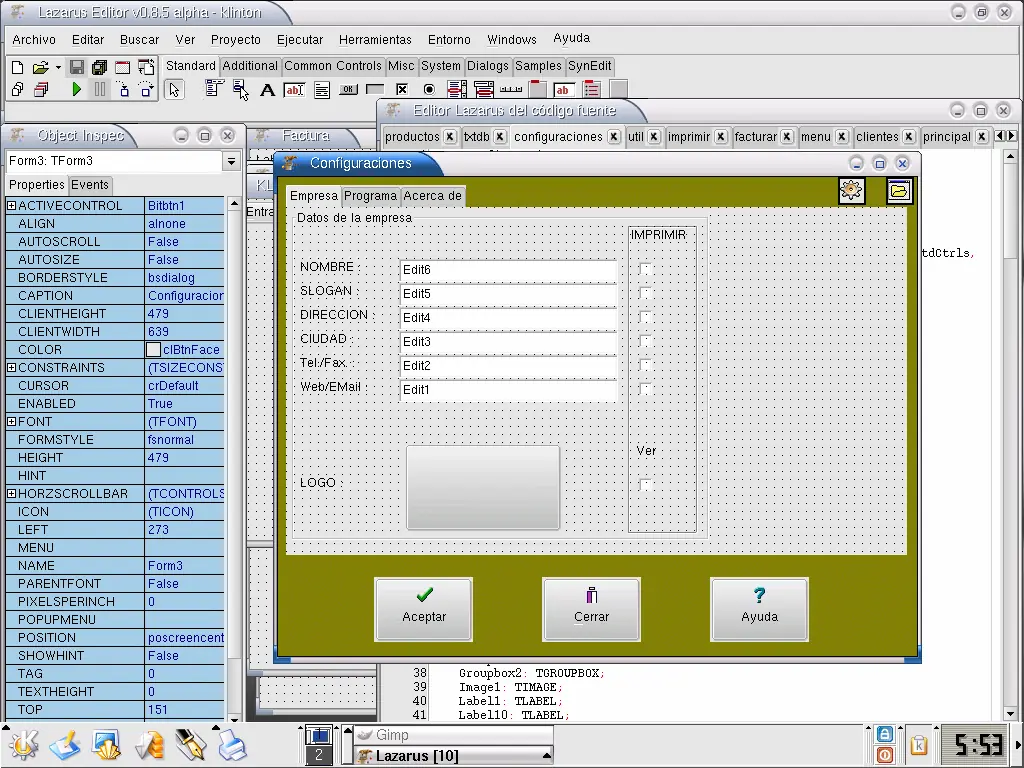Toggle the Ver checkbox beside LOGO

point(646,485)
